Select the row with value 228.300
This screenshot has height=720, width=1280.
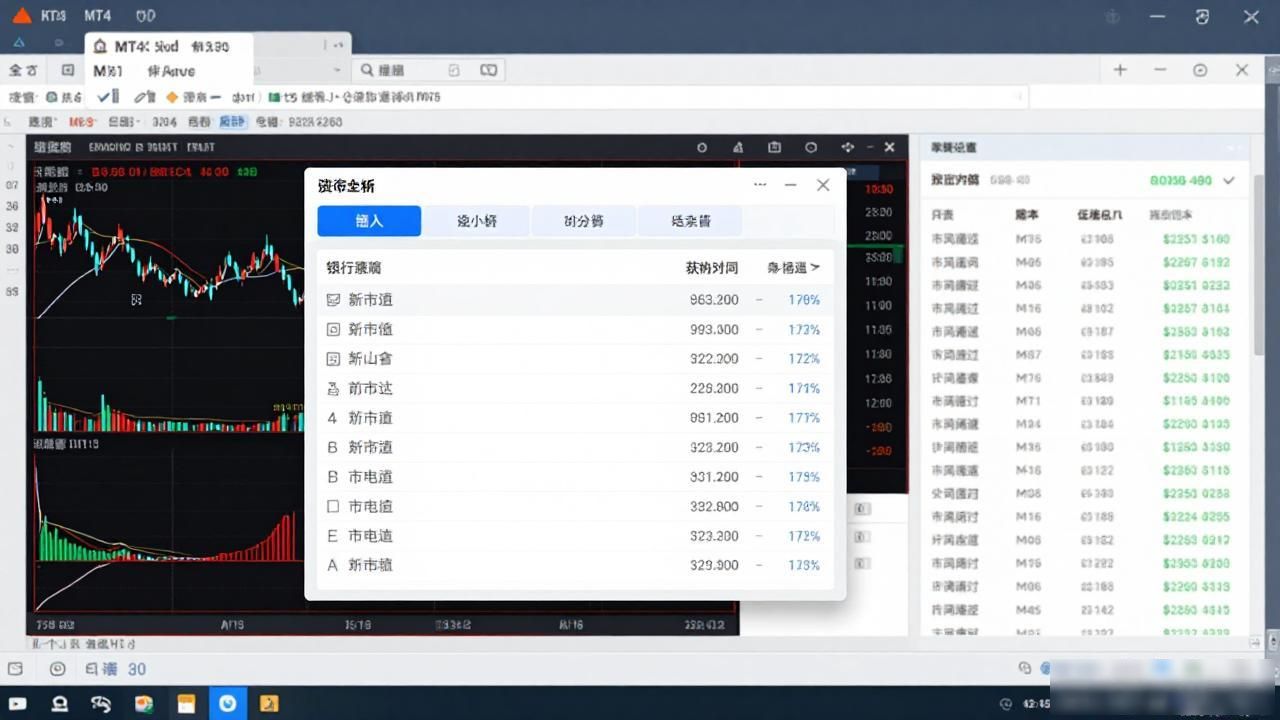tap(575, 388)
